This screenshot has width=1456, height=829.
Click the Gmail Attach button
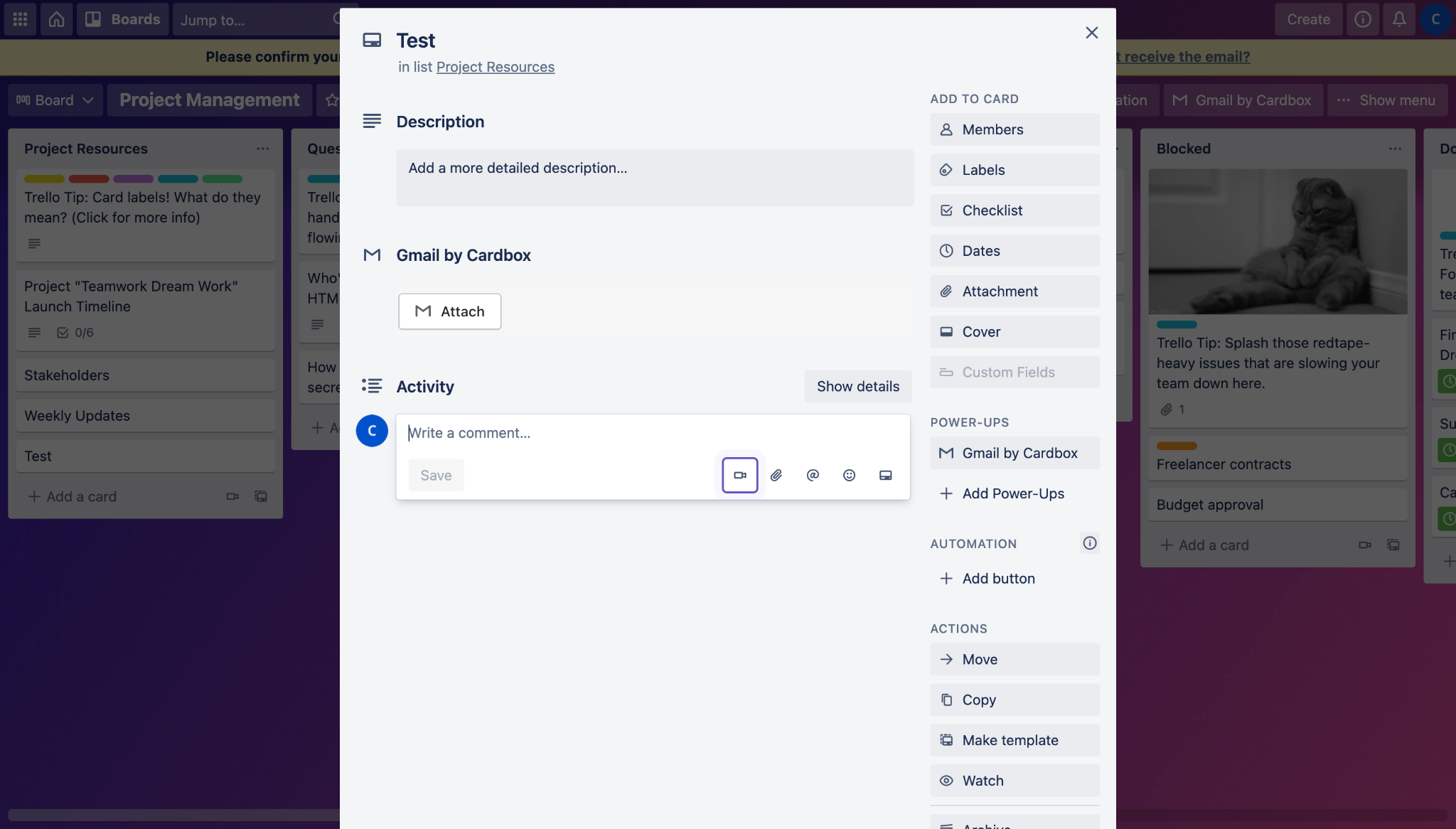449,311
